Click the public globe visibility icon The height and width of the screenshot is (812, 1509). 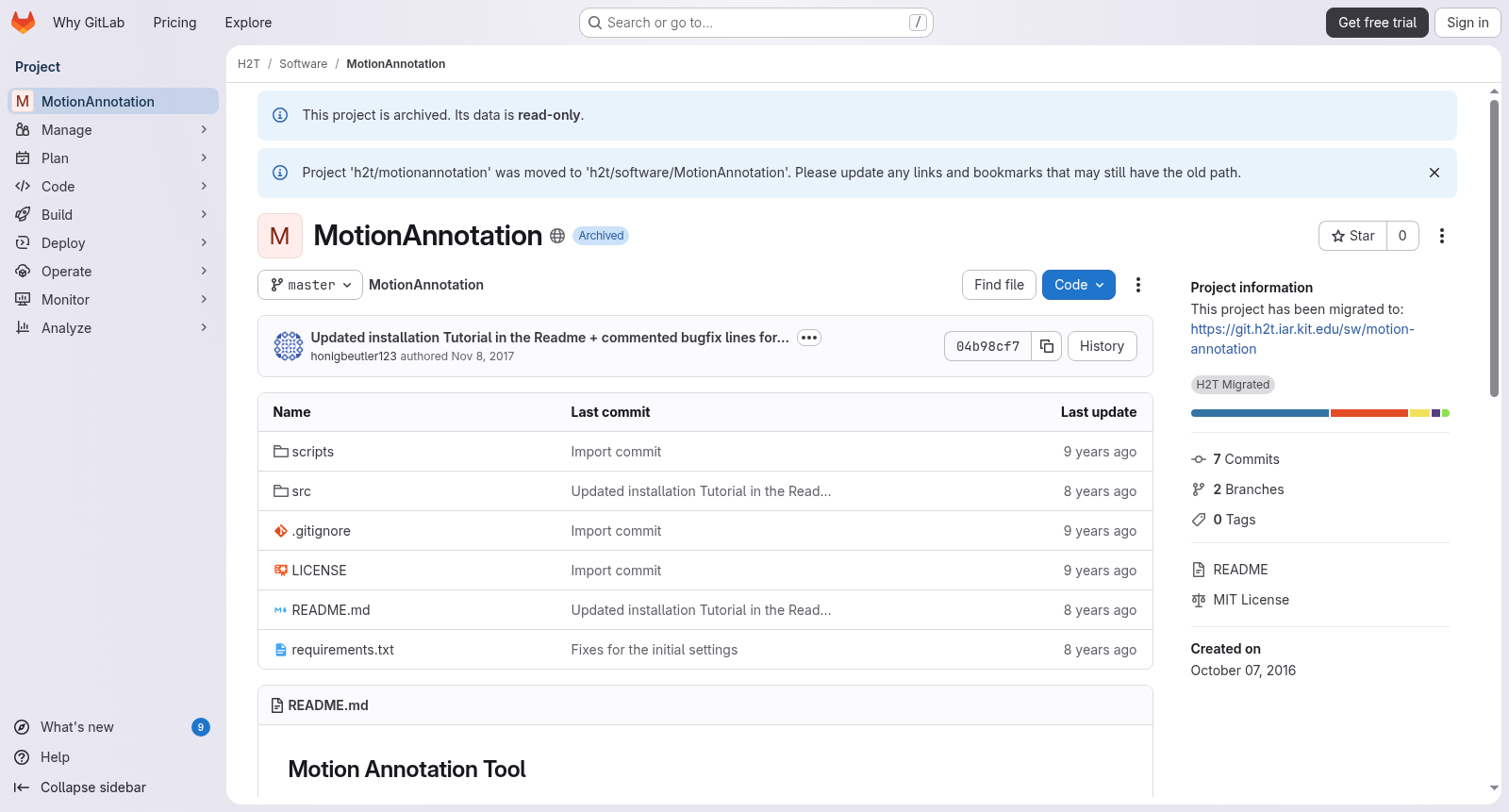pyautogui.click(x=557, y=236)
